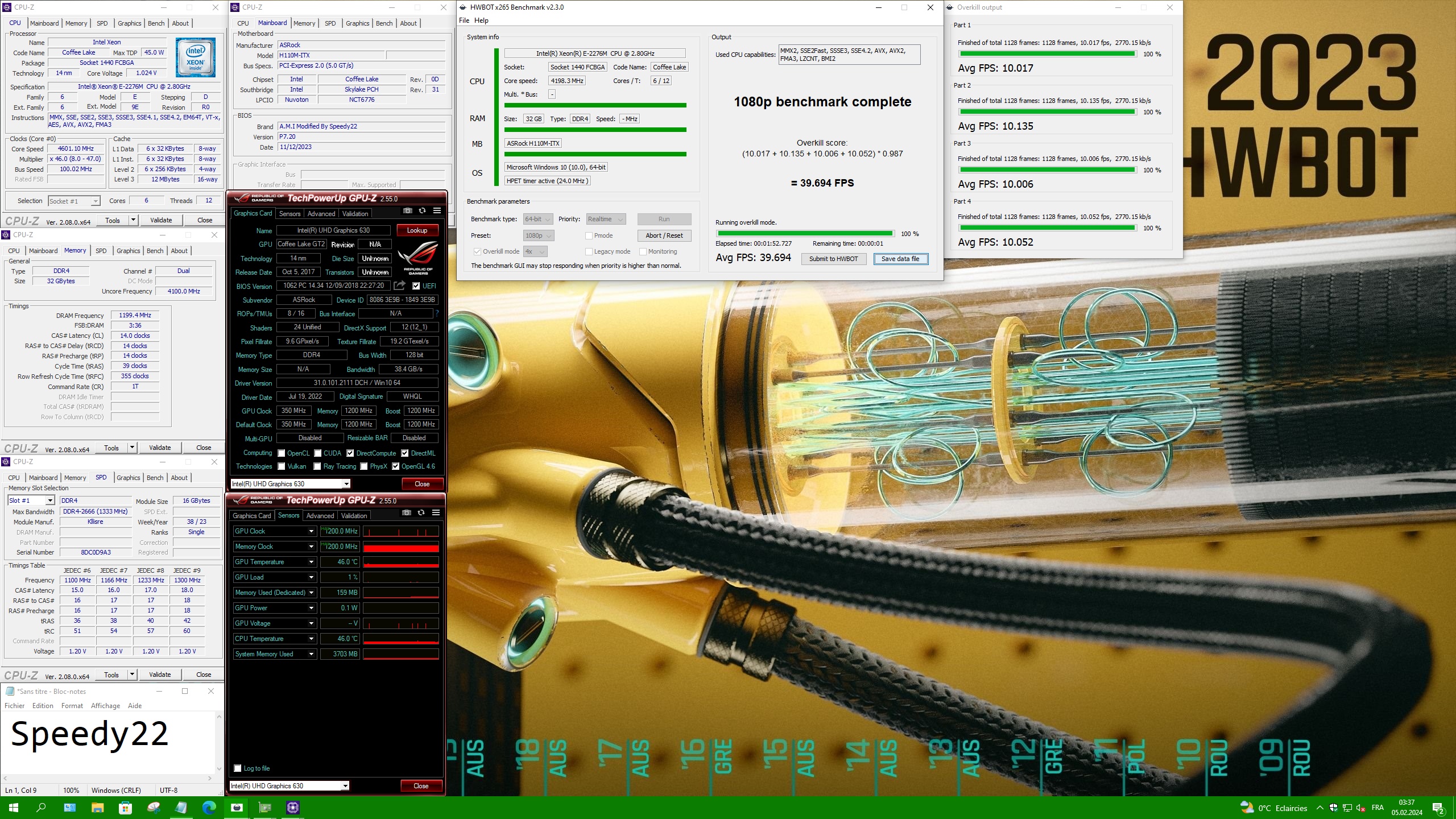The width and height of the screenshot is (1456, 819).
Task: Refresh the top GPU-Z Graphics Card window
Action: click(x=422, y=210)
